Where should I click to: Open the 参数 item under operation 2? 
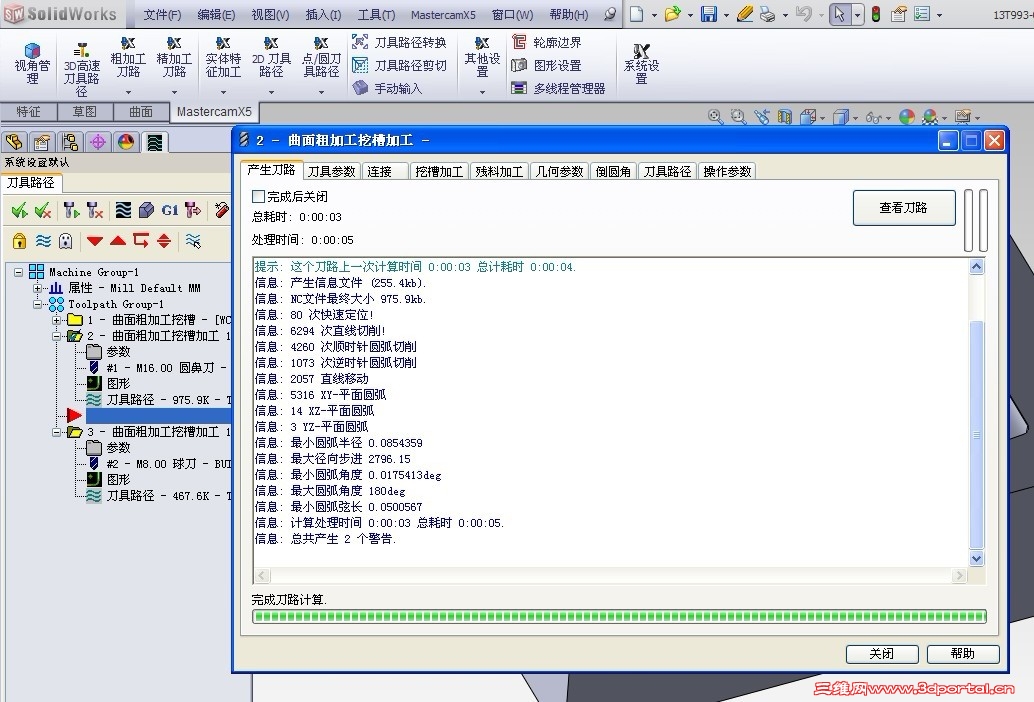tap(109, 351)
